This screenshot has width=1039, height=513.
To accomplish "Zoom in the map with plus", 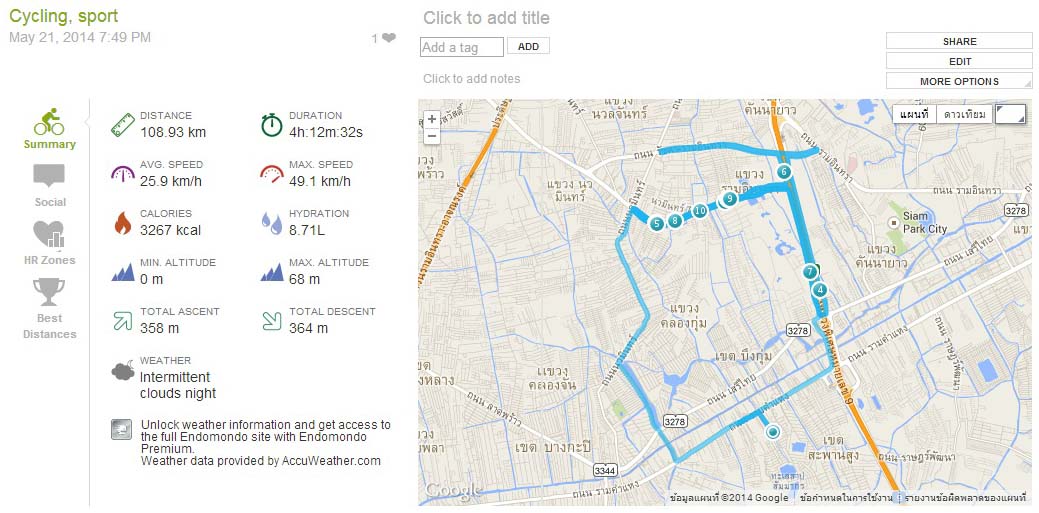I will [x=432, y=119].
